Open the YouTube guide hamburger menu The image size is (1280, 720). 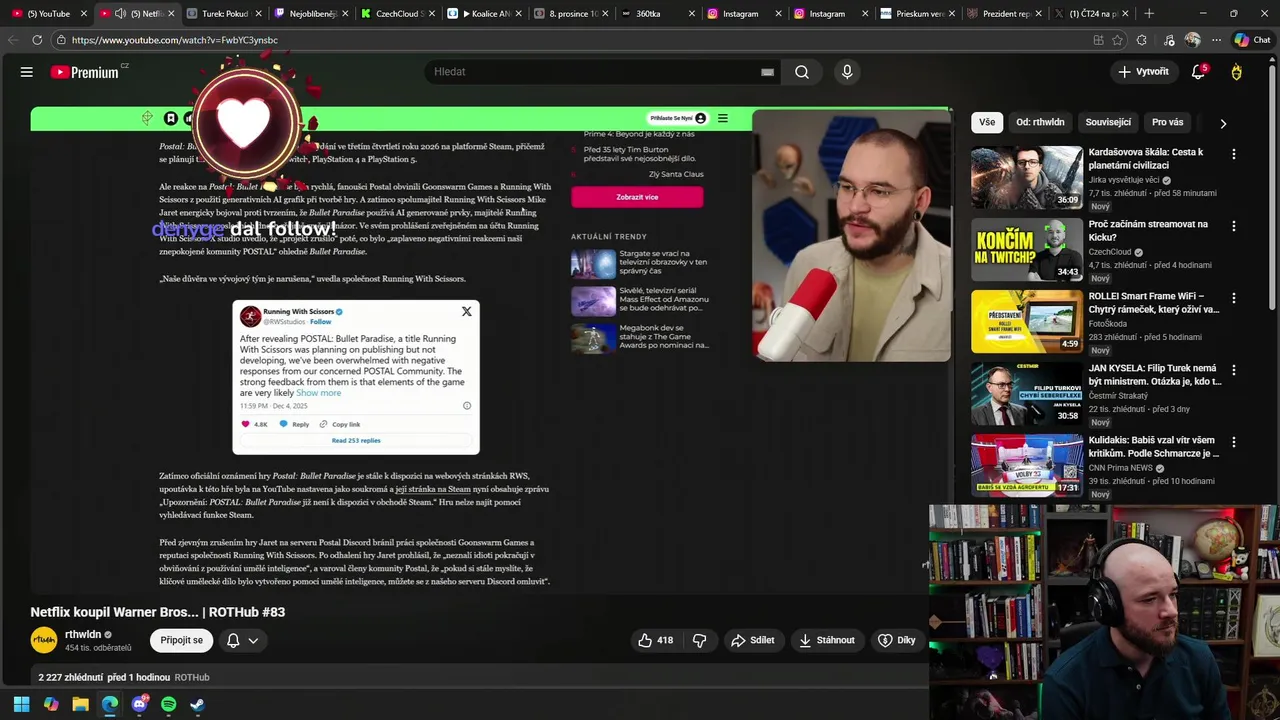(x=27, y=72)
